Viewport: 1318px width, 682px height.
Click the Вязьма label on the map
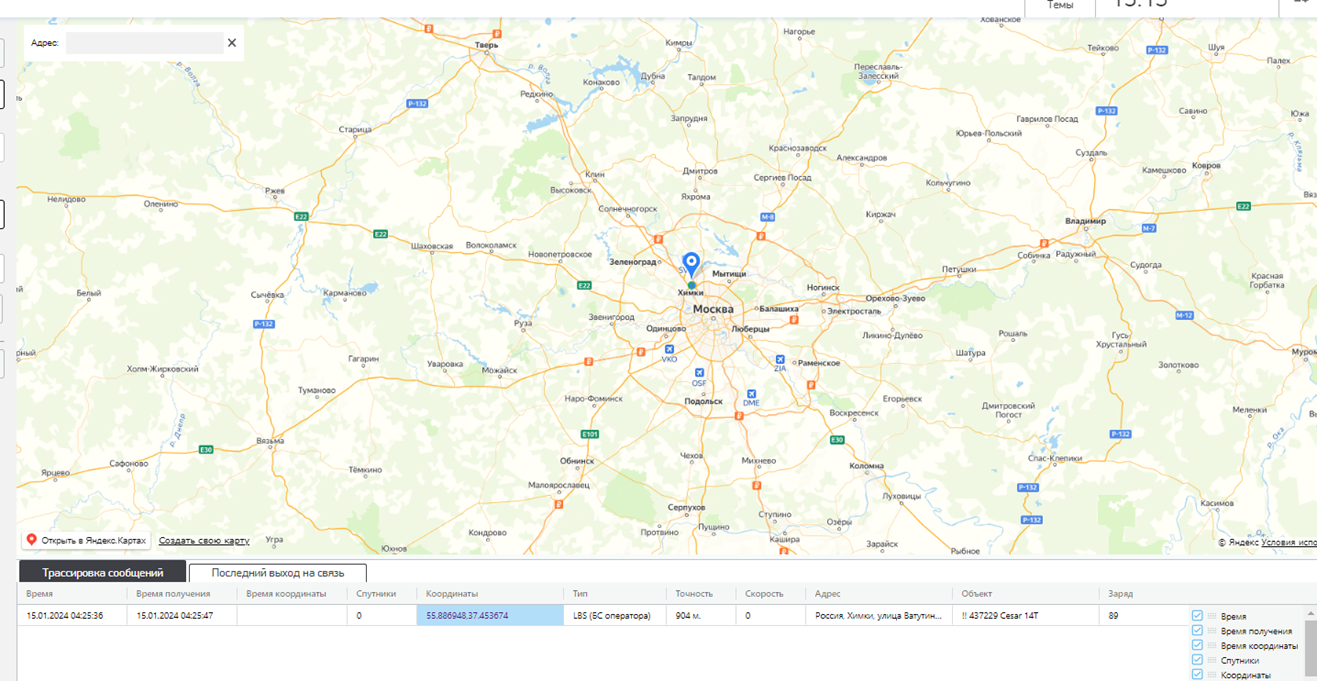(x=270, y=441)
